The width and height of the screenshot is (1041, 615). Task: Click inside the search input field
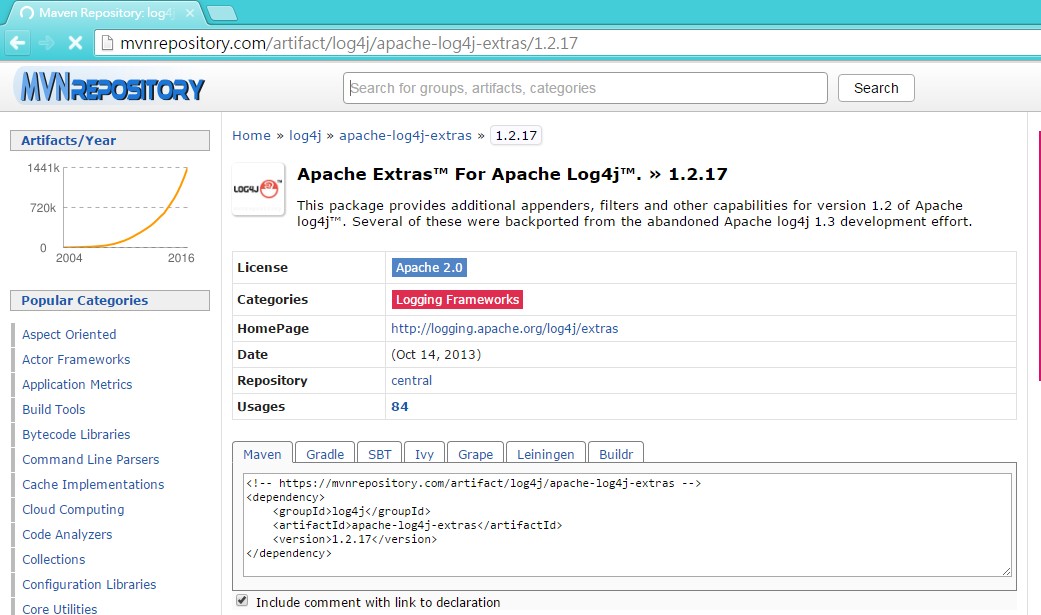(x=586, y=87)
